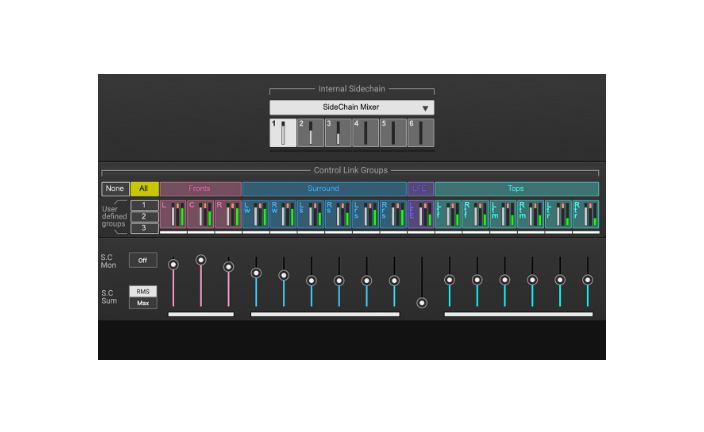Select sidechain slot 1
Viewport: 704px width, 432px height.
pos(282,133)
